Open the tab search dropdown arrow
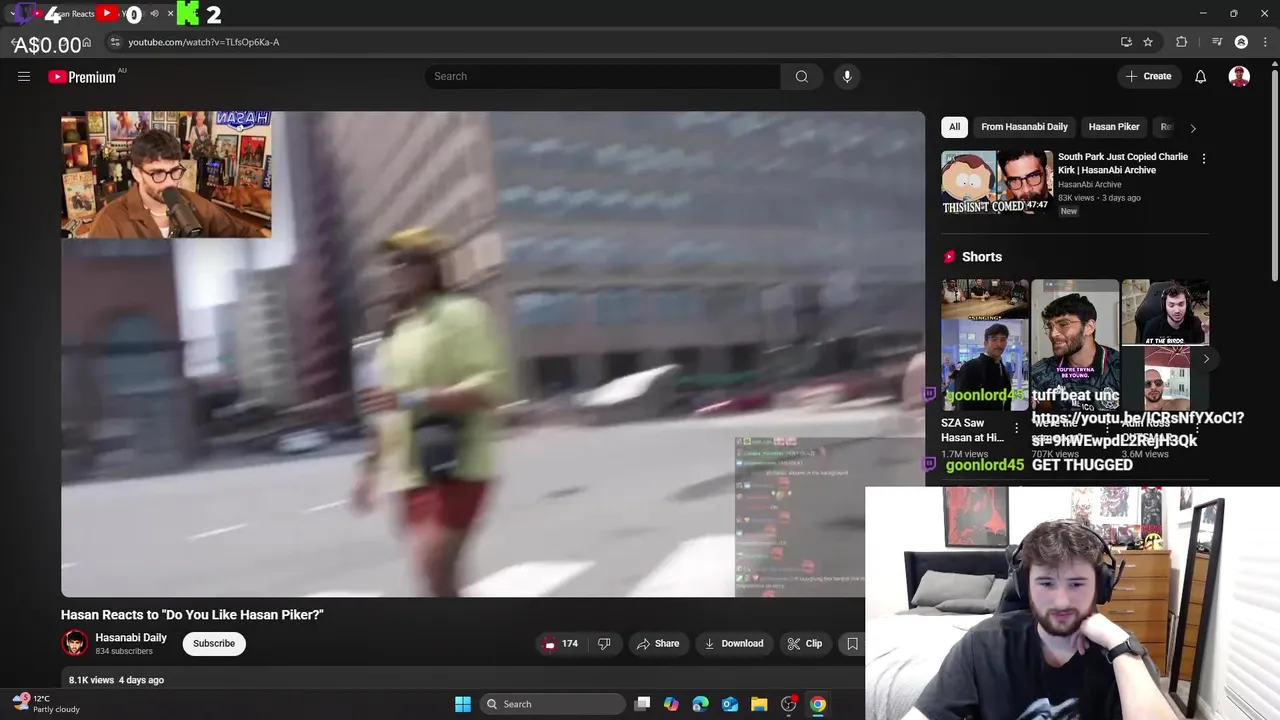The width and height of the screenshot is (1280, 720). [14, 14]
